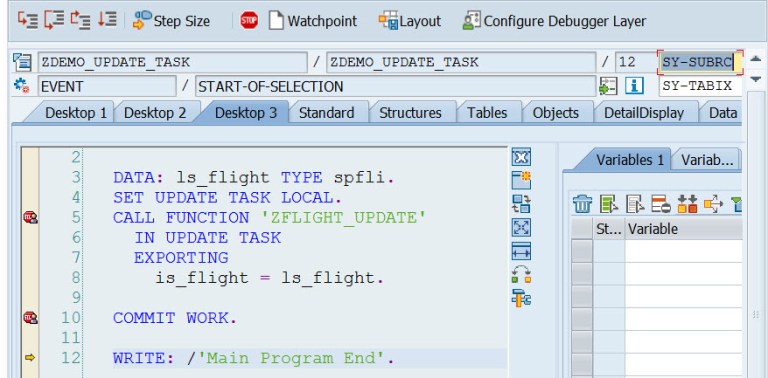768x378 pixels.
Task: Open the Structures tab
Action: (x=410, y=113)
